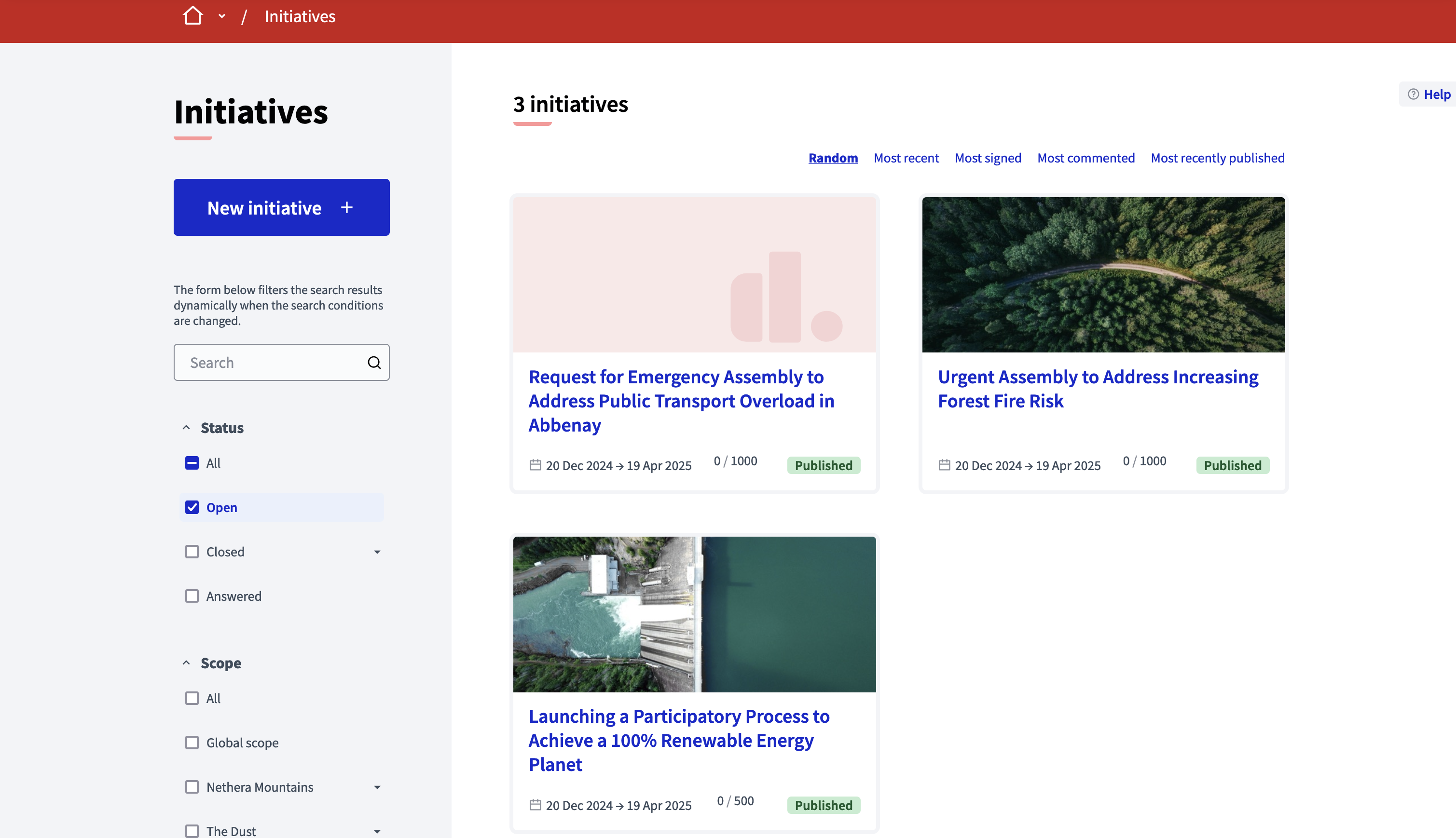1456x838 pixels.
Task: Click the home icon in the breadcrumb
Action: (192, 15)
